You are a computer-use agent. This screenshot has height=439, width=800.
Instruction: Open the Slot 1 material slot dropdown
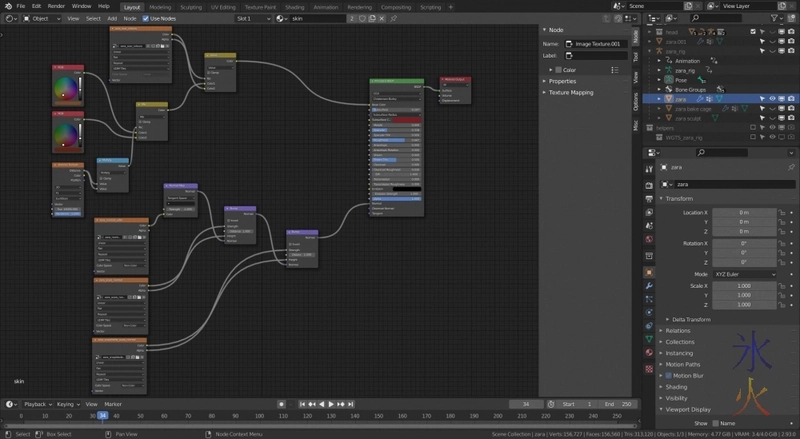click(x=253, y=18)
